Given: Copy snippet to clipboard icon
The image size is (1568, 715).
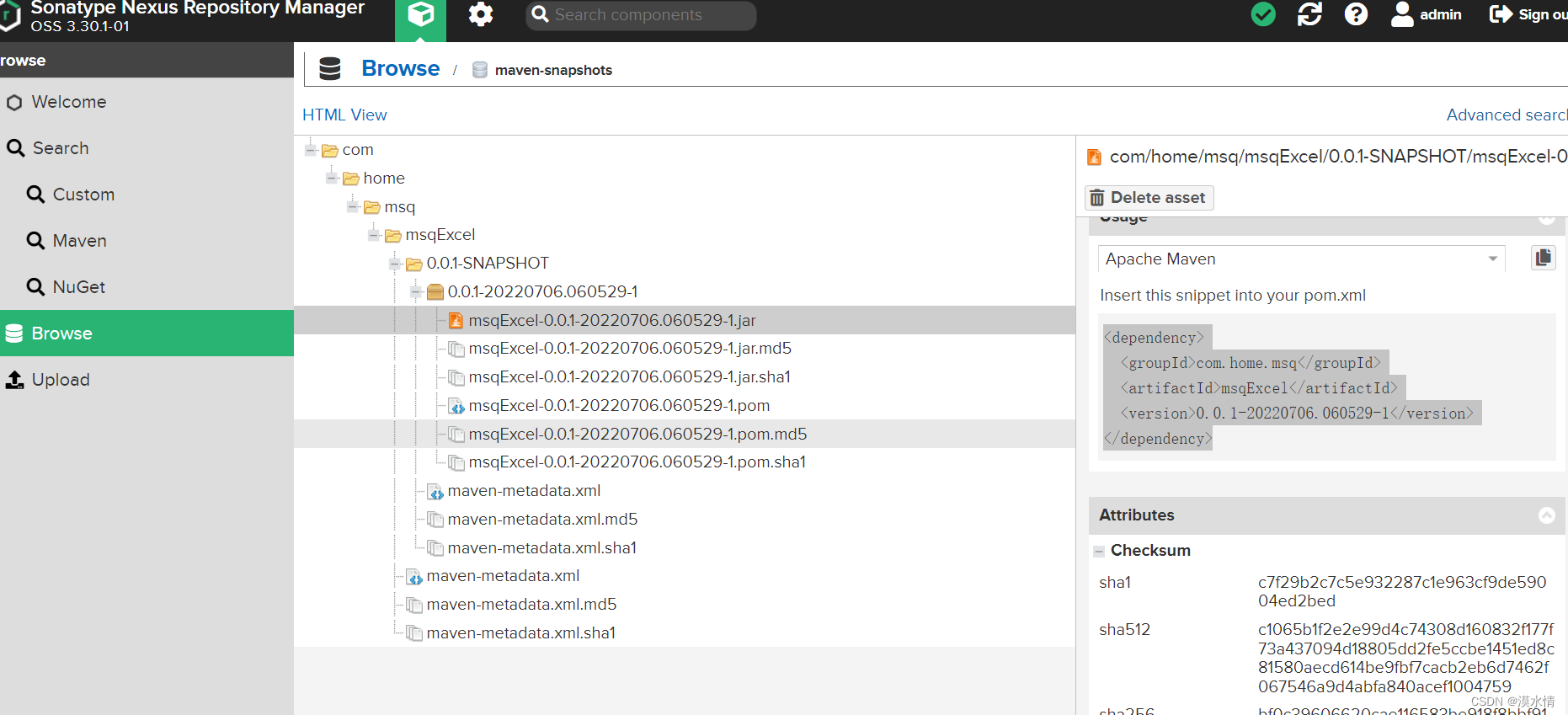Looking at the screenshot, I should (1543, 258).
